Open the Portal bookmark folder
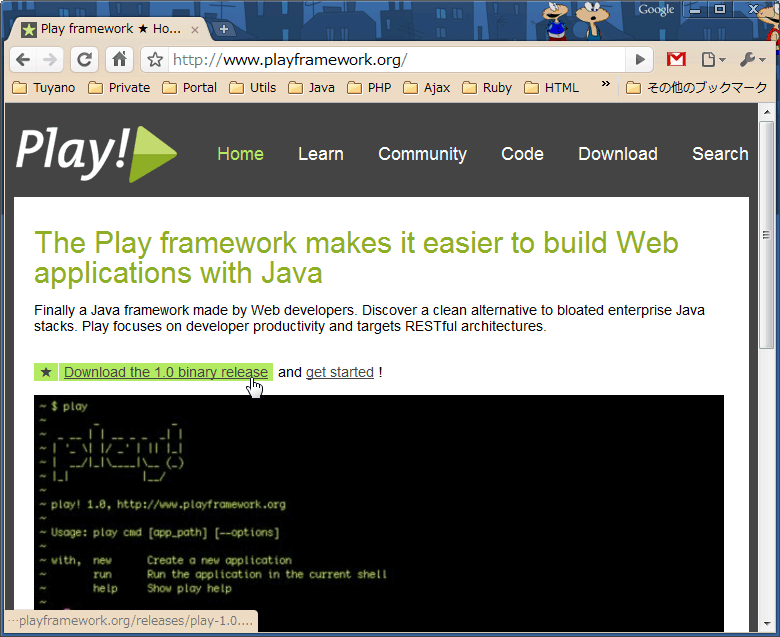 190,88
